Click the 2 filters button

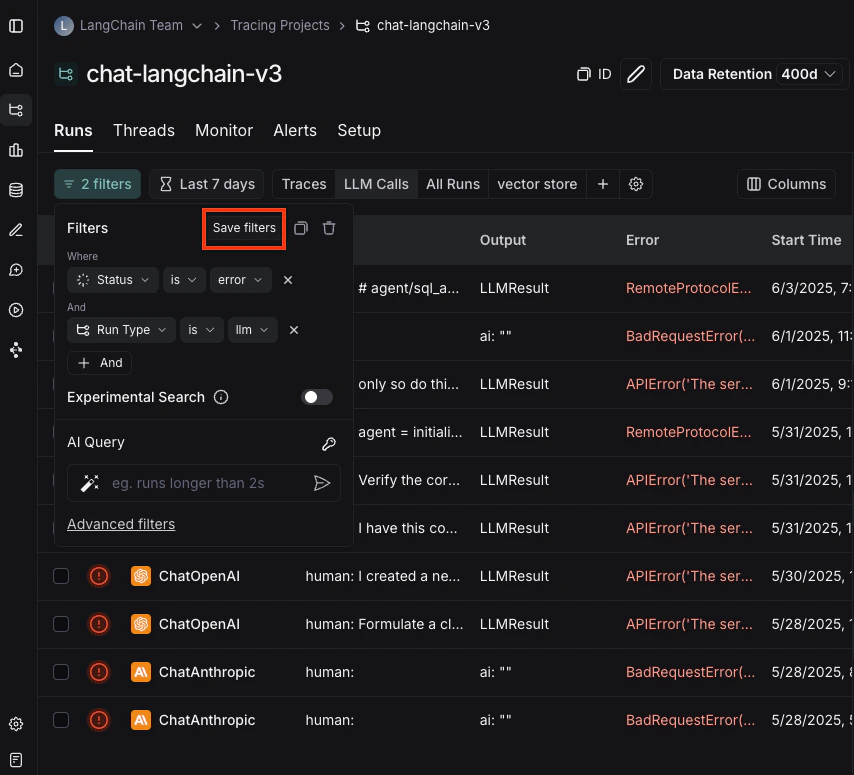(x=97, y=184)
